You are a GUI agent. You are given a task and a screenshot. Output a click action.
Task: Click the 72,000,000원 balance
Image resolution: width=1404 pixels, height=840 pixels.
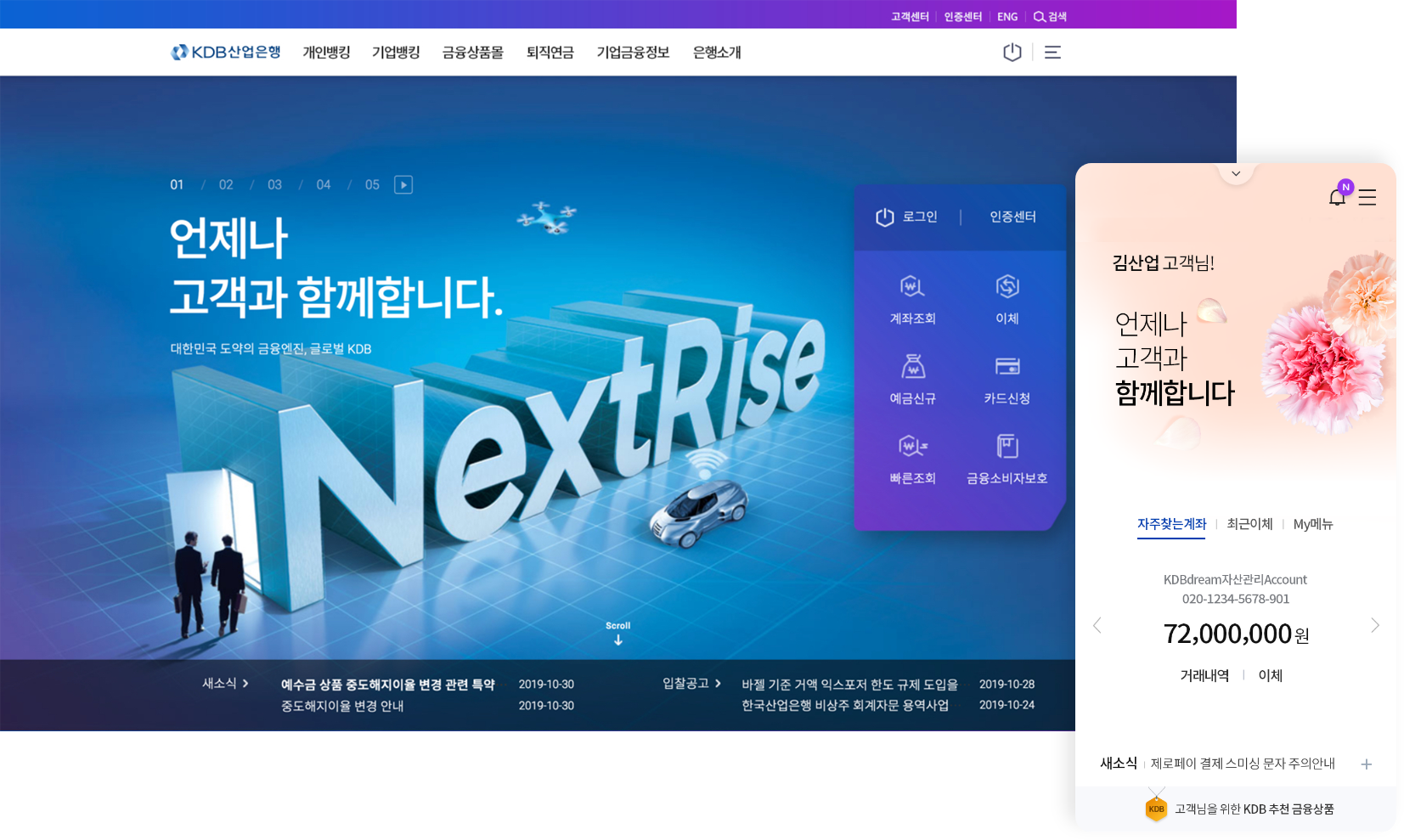tap(1236, 634)
